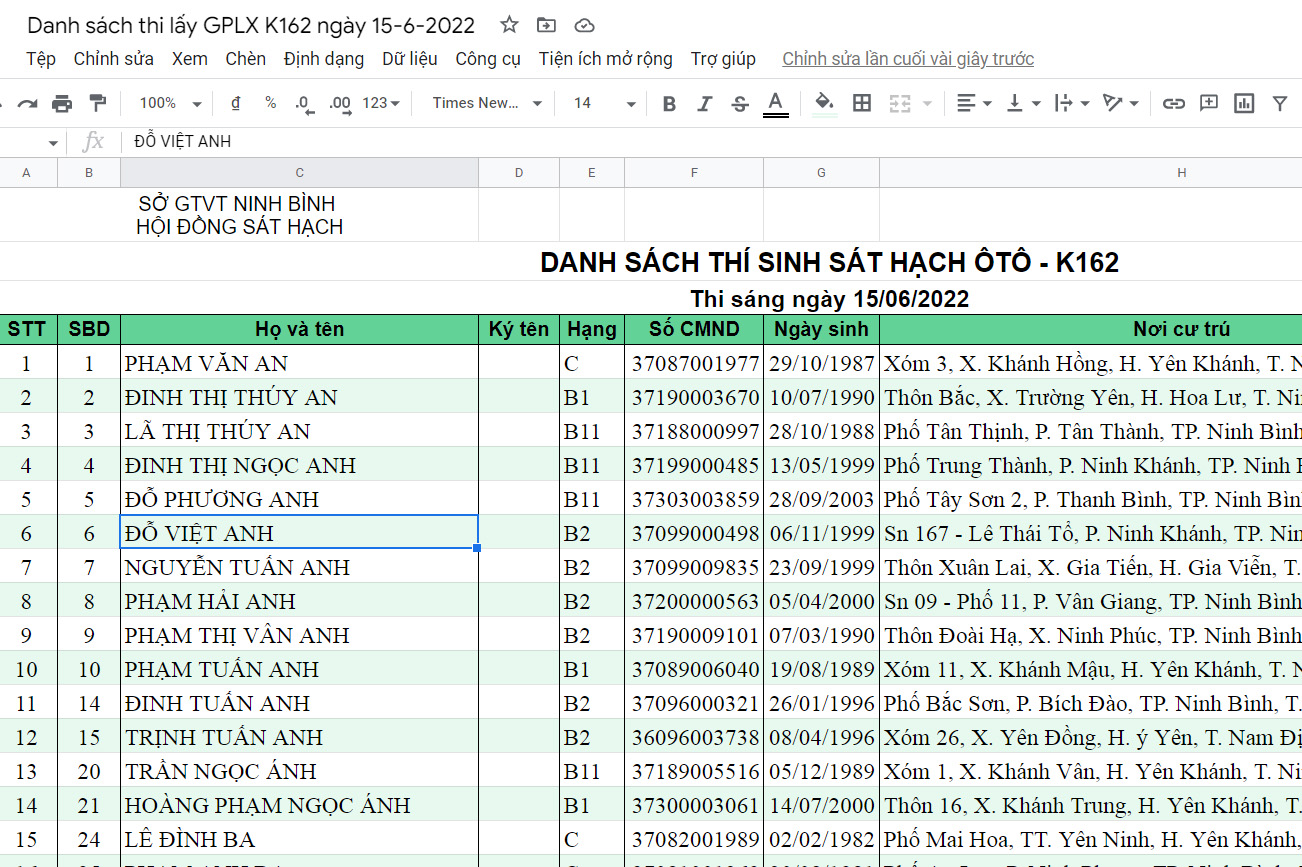Click the print icon in toolbar
Screen dimensions: 1302x867
point(62,103)
